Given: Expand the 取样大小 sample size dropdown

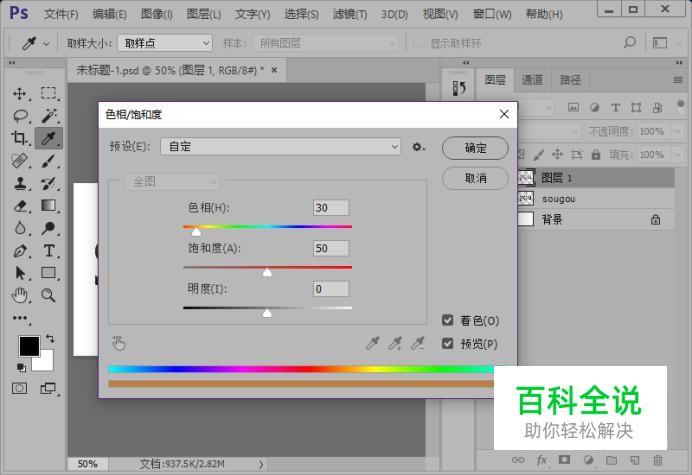Looking at the screenshot, I should [x=165, y=43].
